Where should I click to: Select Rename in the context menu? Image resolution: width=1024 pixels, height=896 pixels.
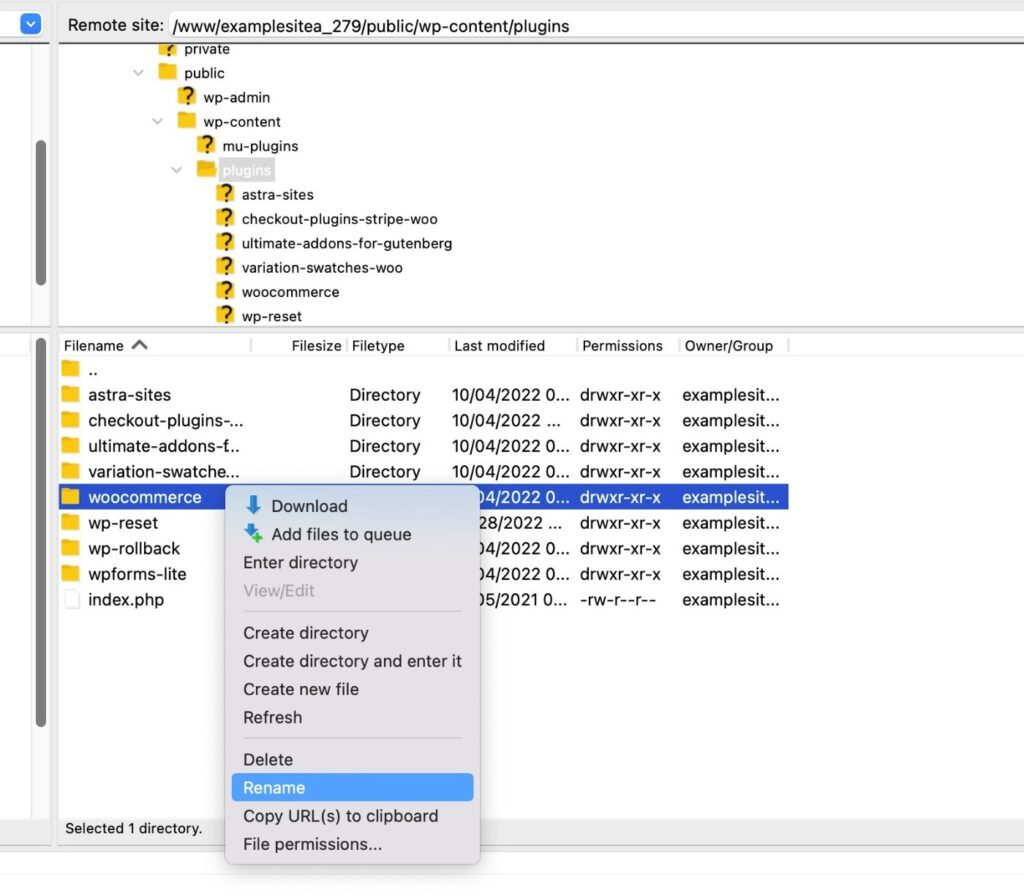coord(274,787)
